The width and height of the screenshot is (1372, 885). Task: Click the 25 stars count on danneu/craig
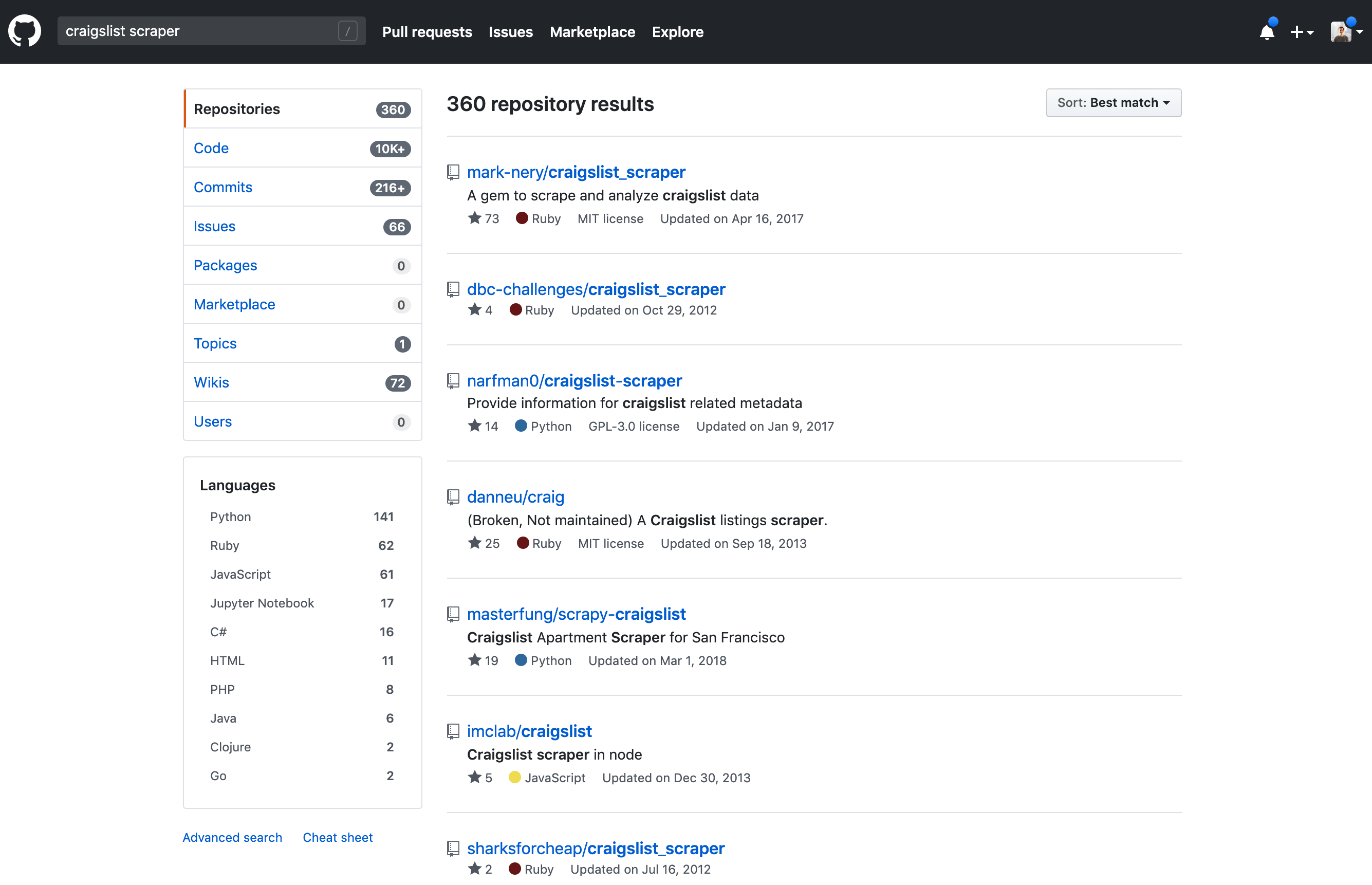[x=483, y=543]
